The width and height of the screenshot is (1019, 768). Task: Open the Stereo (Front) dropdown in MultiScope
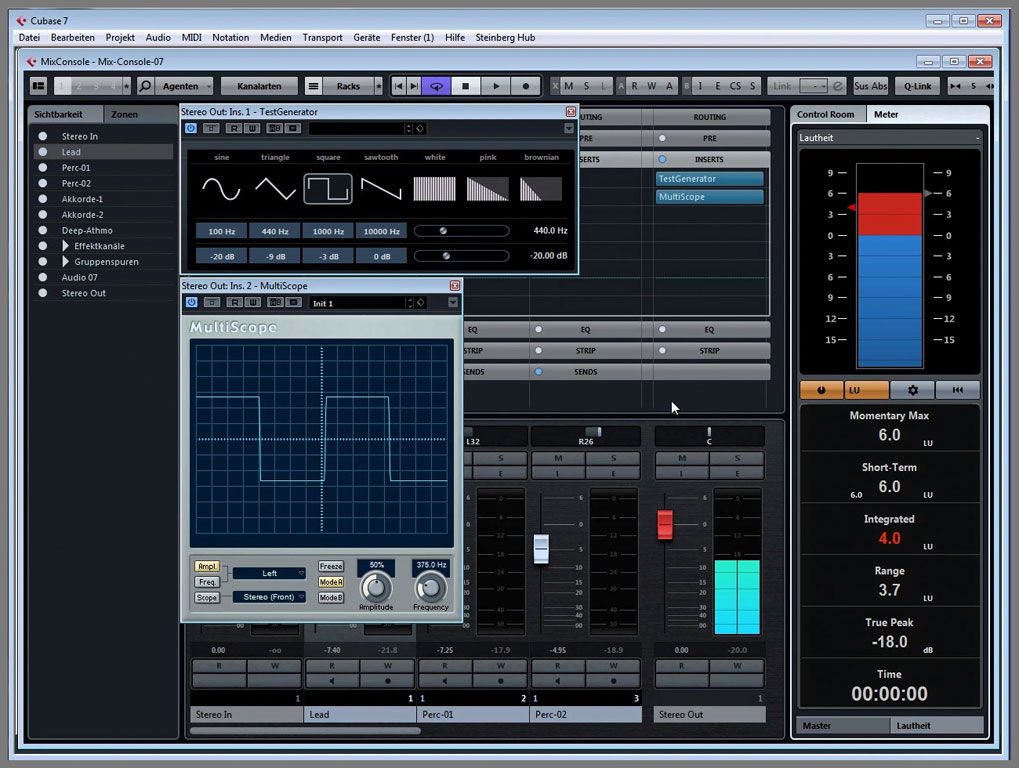(x=269, y=596)
